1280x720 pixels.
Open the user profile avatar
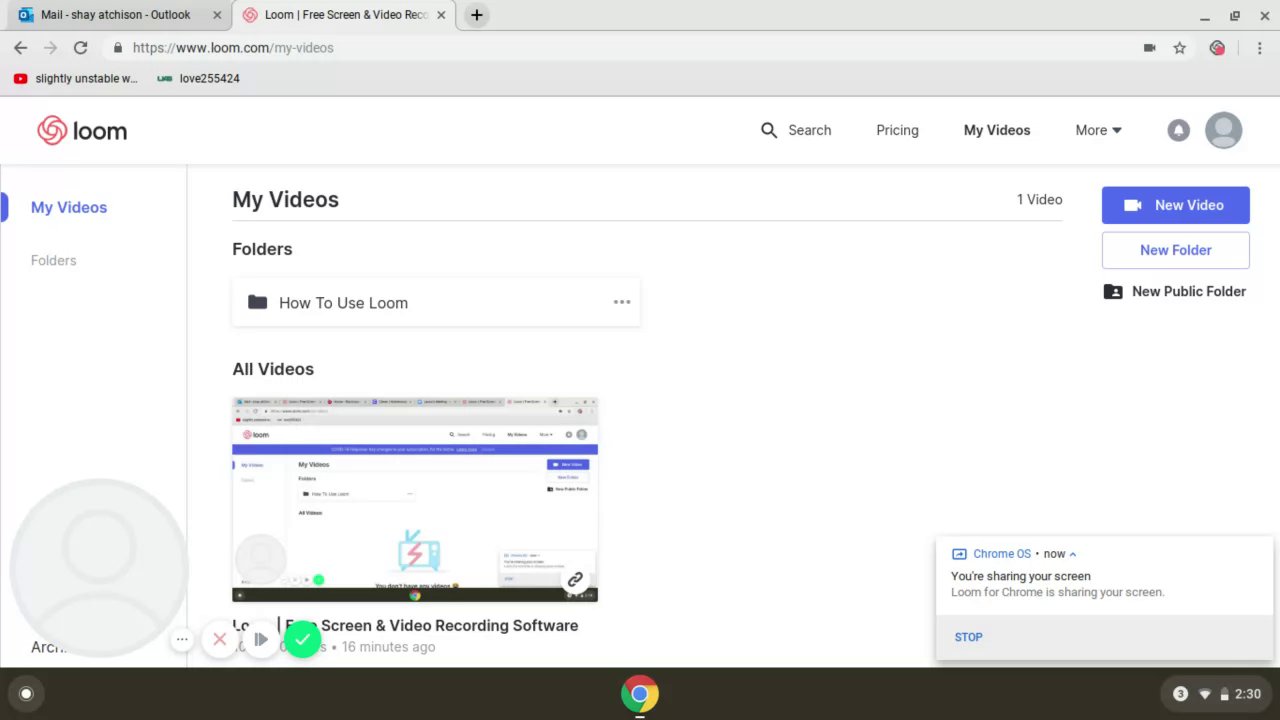tap(1224, 130)
